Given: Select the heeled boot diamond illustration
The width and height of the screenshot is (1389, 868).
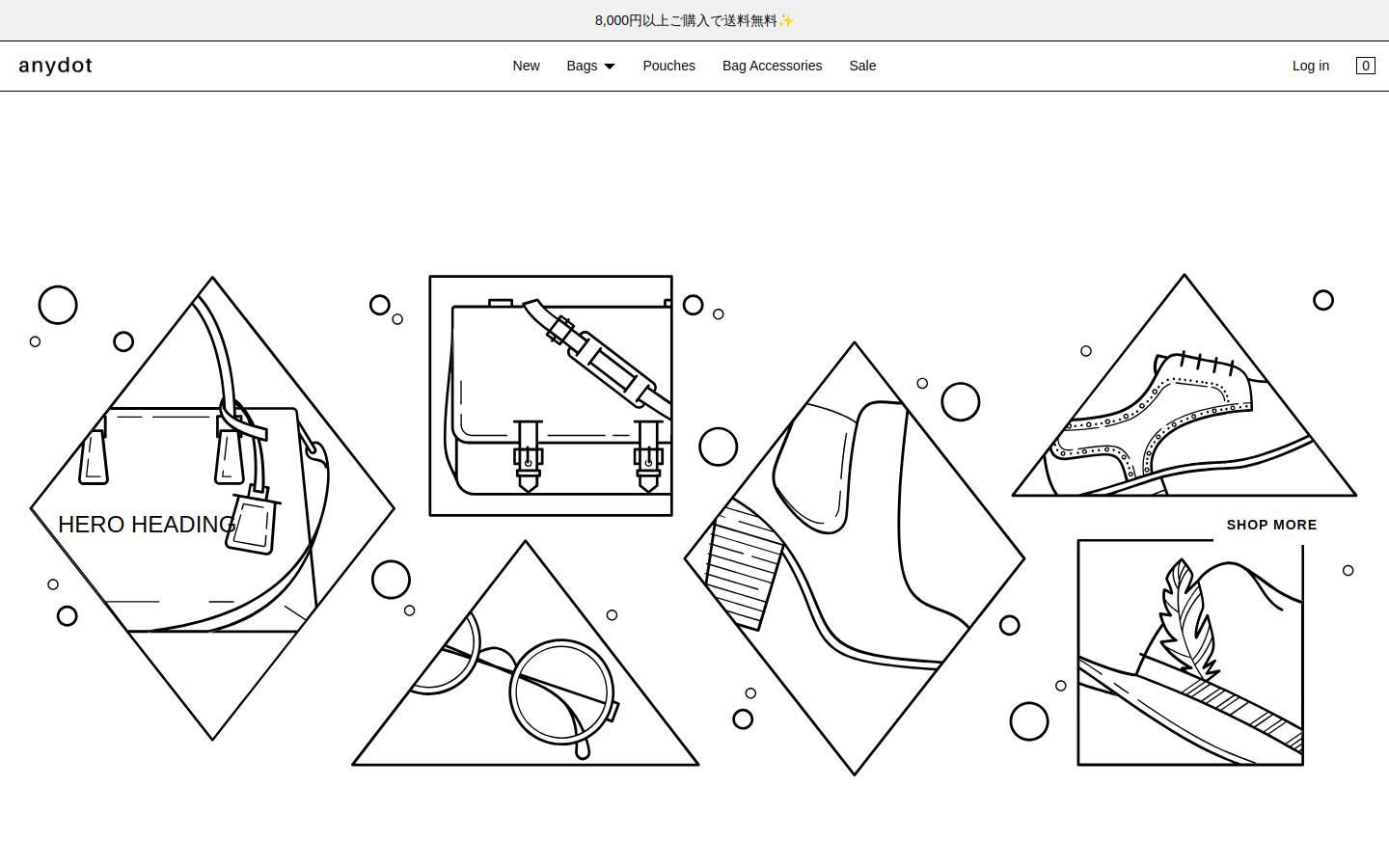Looking at the screenshot, I should point(855,557).
